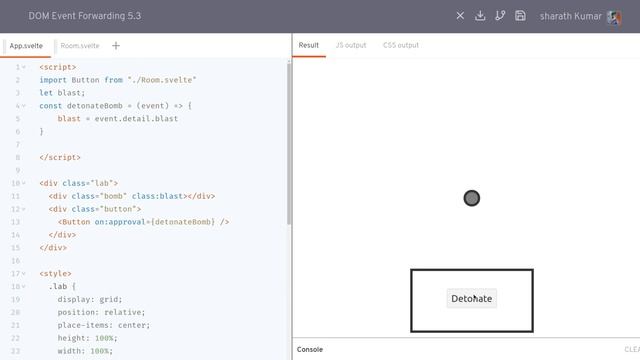The height and width of the screenshot is (360, 640).
Task: Click the opening <style> tag line
Action: pyautogui.click(x=56, y=273)
